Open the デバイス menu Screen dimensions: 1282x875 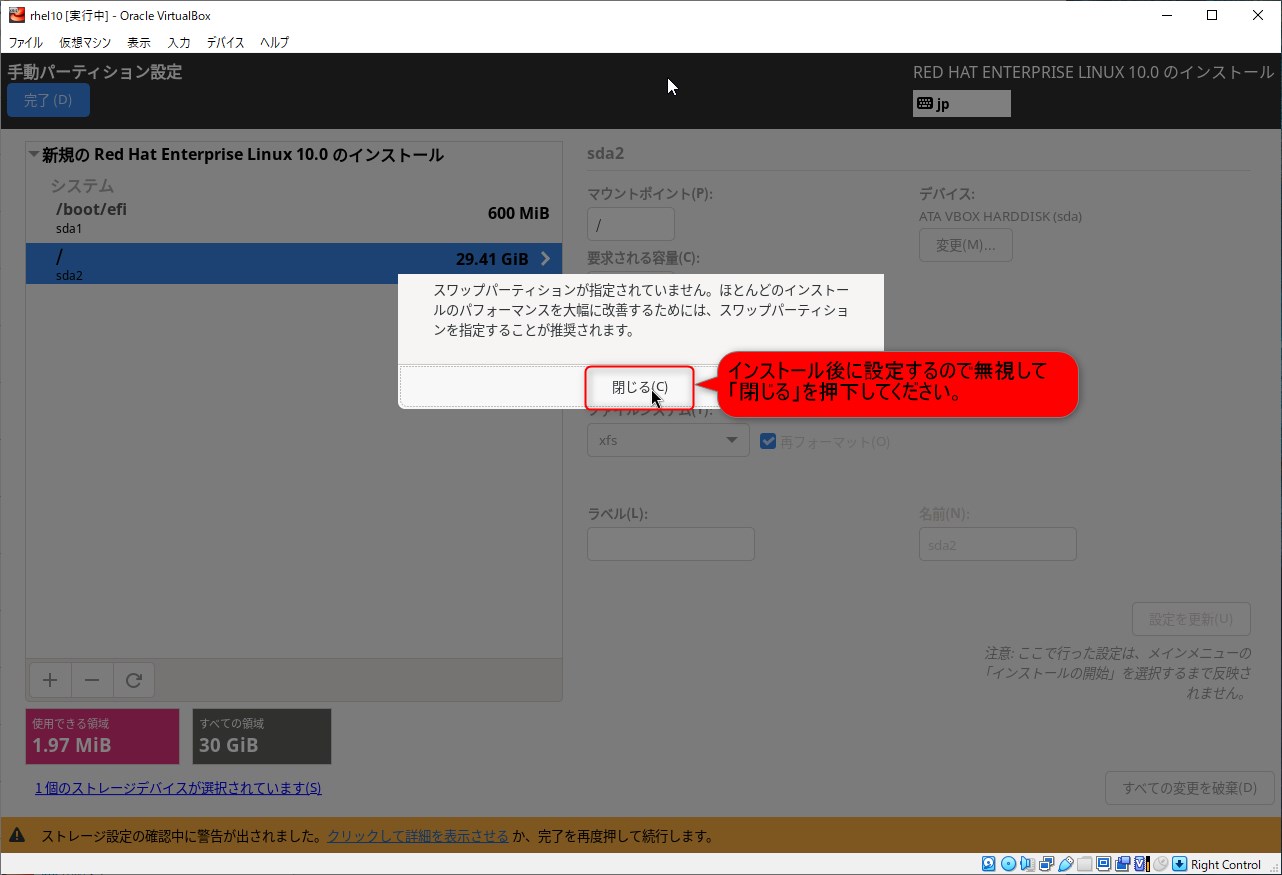coord(225,42)
